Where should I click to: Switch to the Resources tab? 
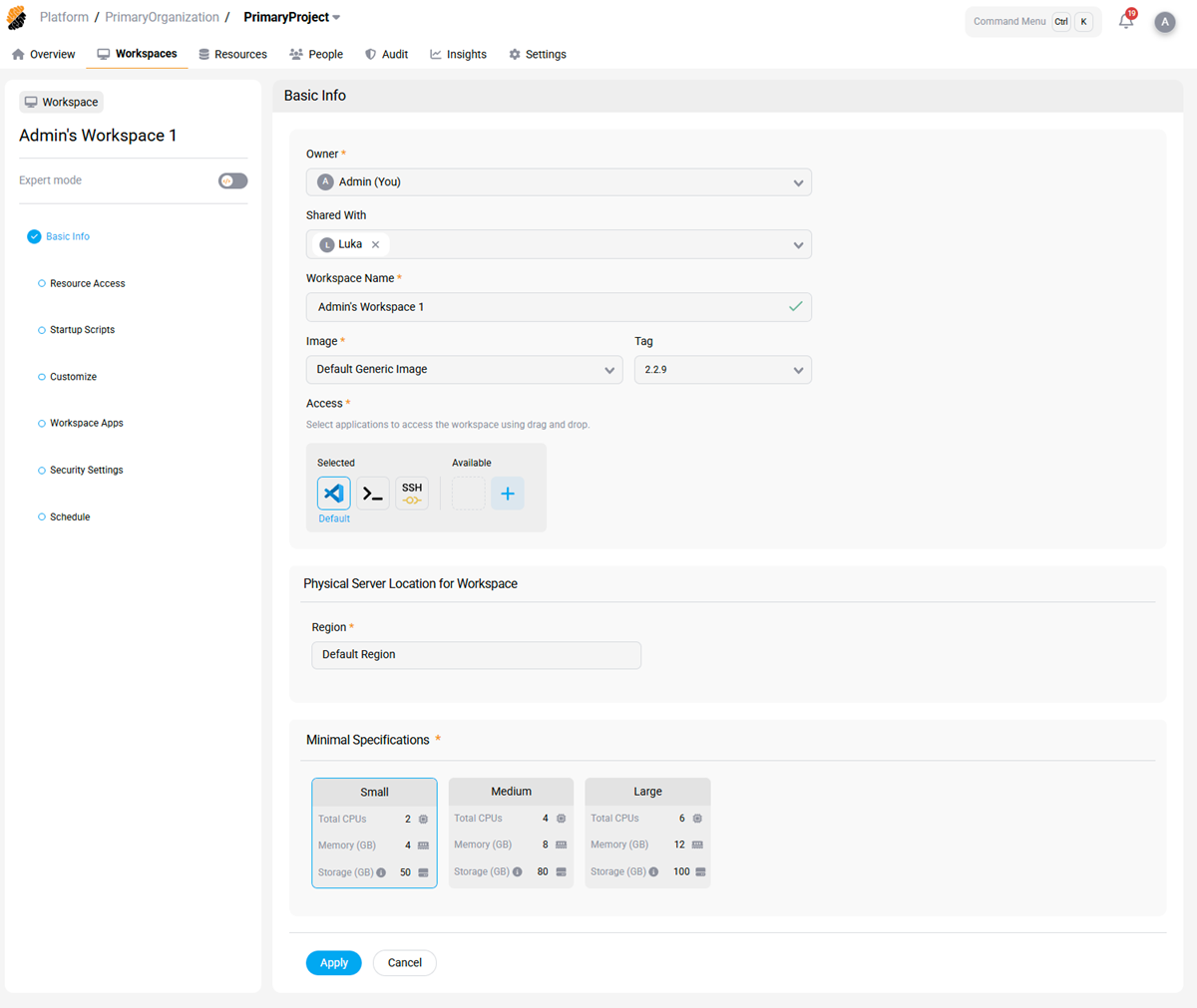pyautogui.click(x=232, y=54)
